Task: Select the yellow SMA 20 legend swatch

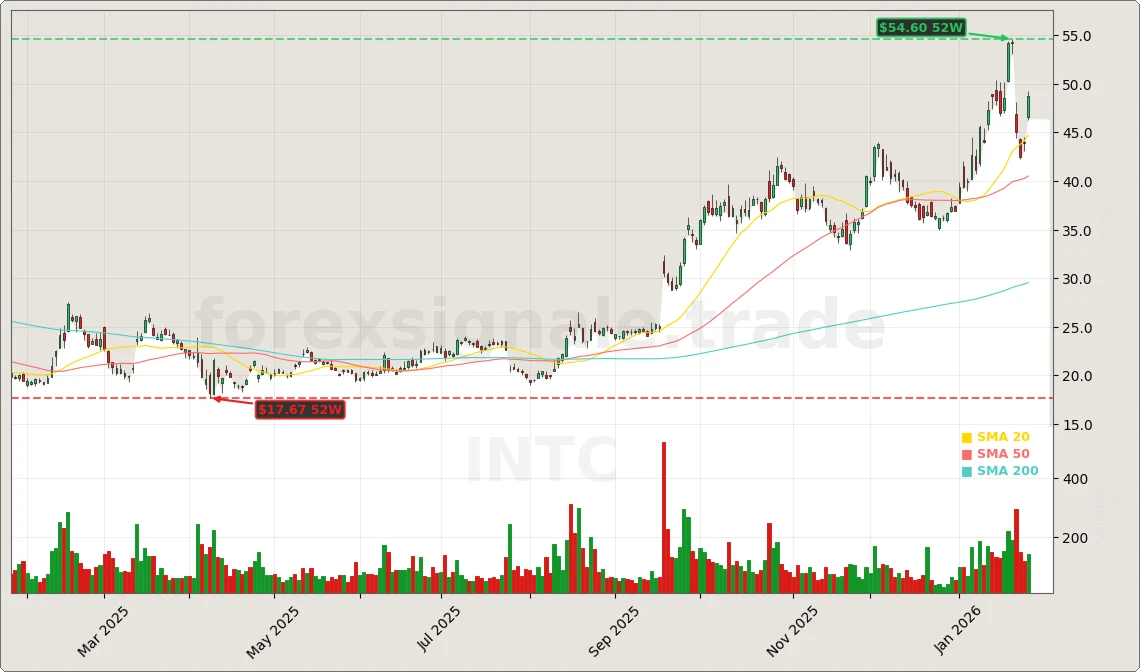Action: [967, 438]
